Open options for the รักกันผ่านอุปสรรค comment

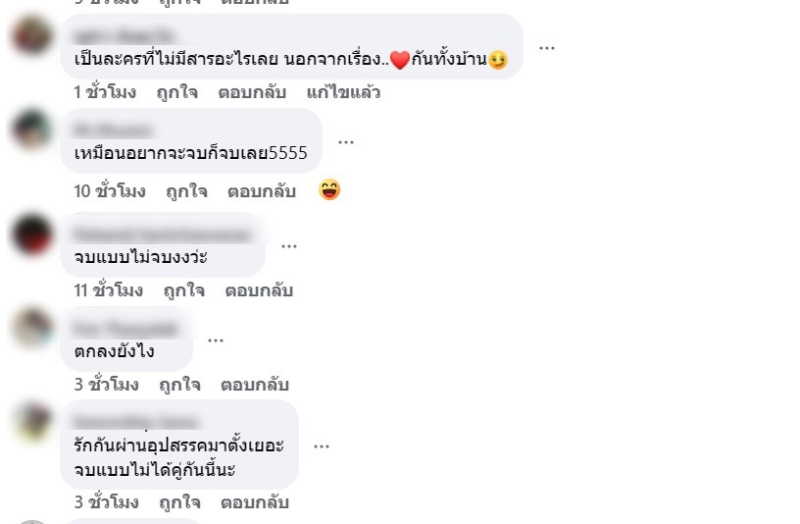pos(321,446)
